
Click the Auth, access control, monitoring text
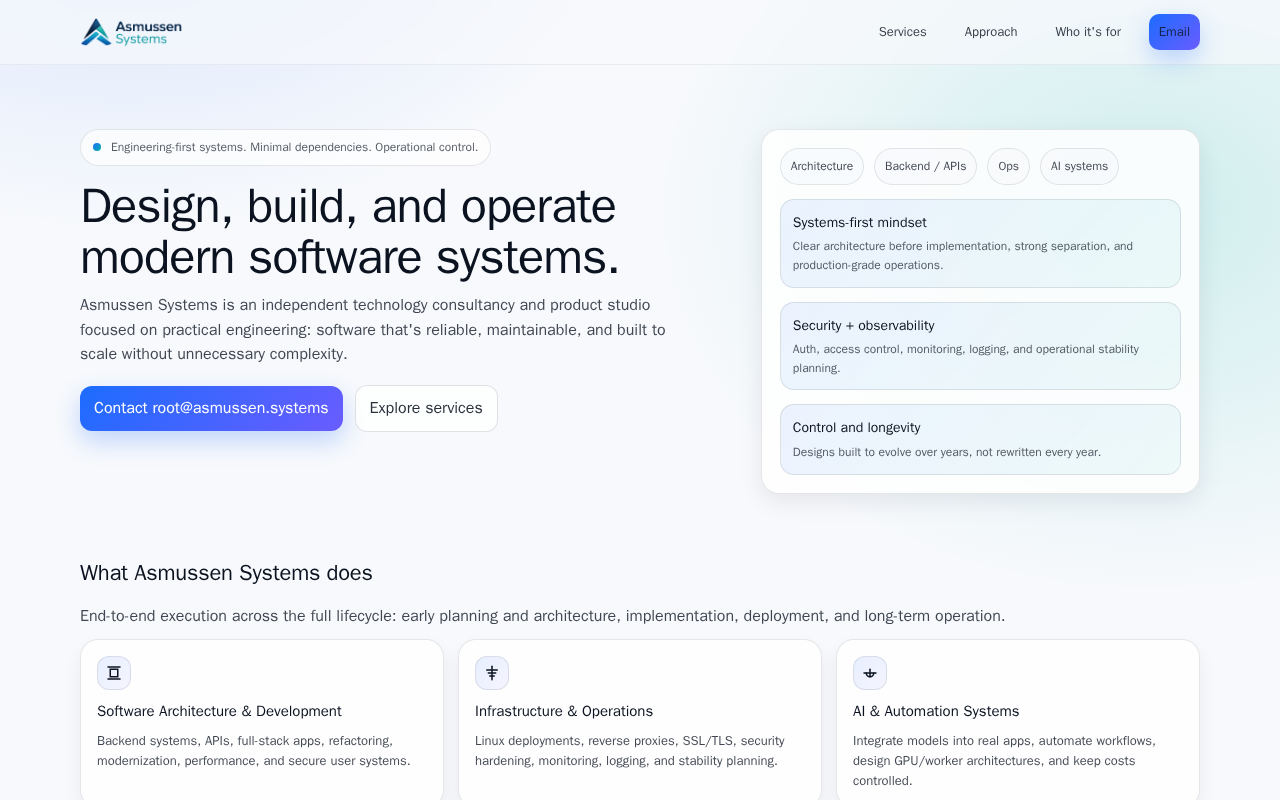966,358
